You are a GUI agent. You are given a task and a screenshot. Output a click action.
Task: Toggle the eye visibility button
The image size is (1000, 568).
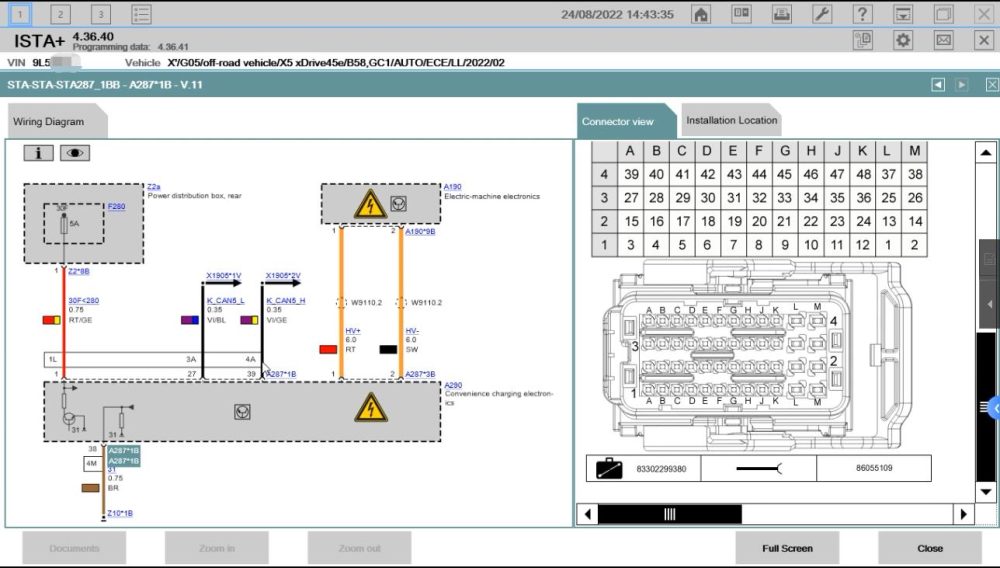pyautogui.click(x=75, y=153)
